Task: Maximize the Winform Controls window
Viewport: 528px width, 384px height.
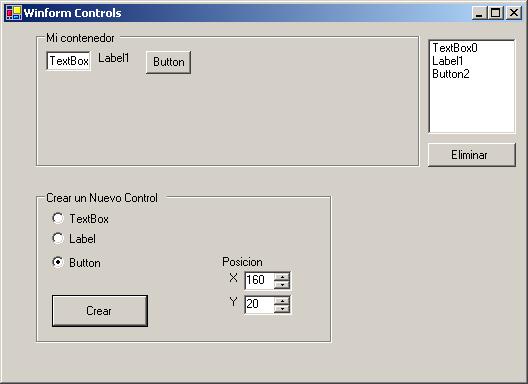Action: click(495, 13)
